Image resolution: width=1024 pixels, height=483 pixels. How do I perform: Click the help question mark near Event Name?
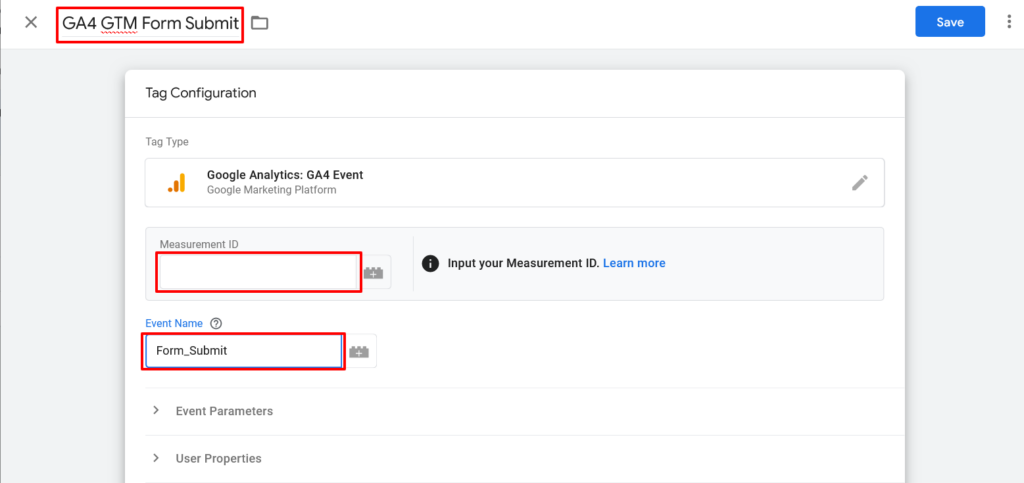click(x=217, y=323)
